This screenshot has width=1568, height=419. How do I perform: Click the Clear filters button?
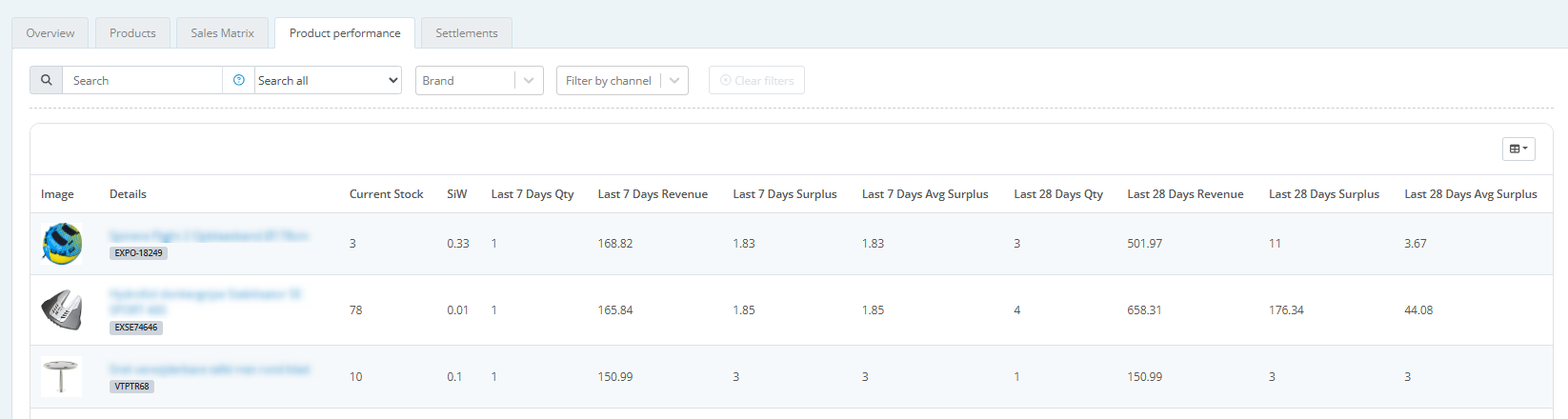756,80
